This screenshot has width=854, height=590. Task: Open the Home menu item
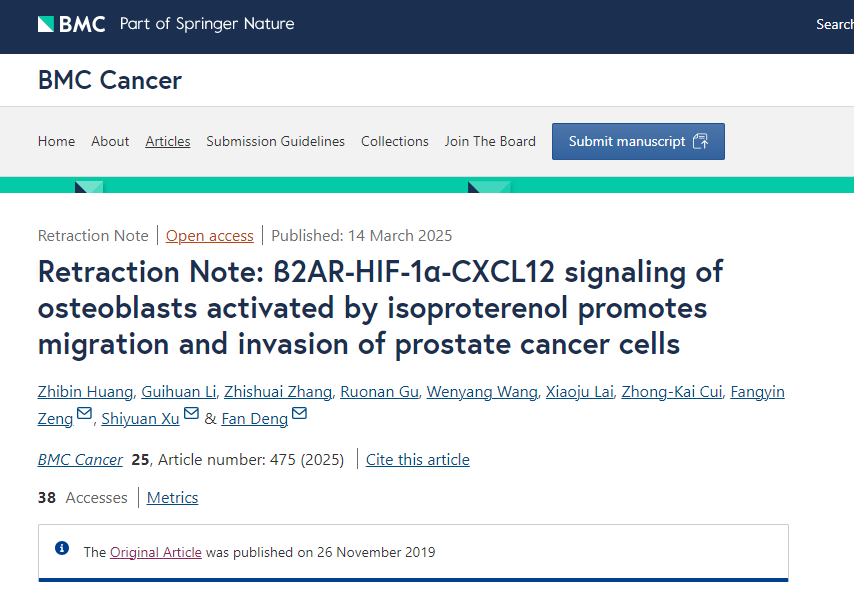pyautogui.click(x=56, y=142)
